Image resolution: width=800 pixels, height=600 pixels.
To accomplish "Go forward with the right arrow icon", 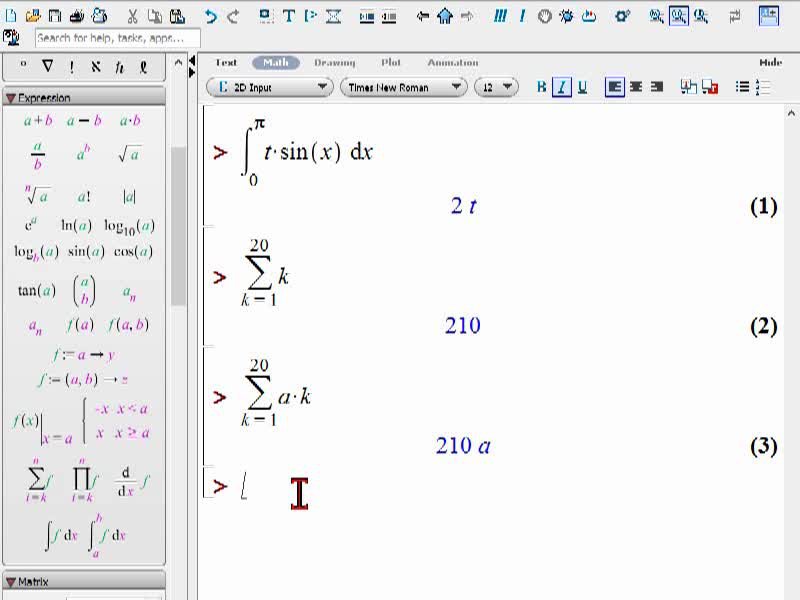I will point(467,16).
